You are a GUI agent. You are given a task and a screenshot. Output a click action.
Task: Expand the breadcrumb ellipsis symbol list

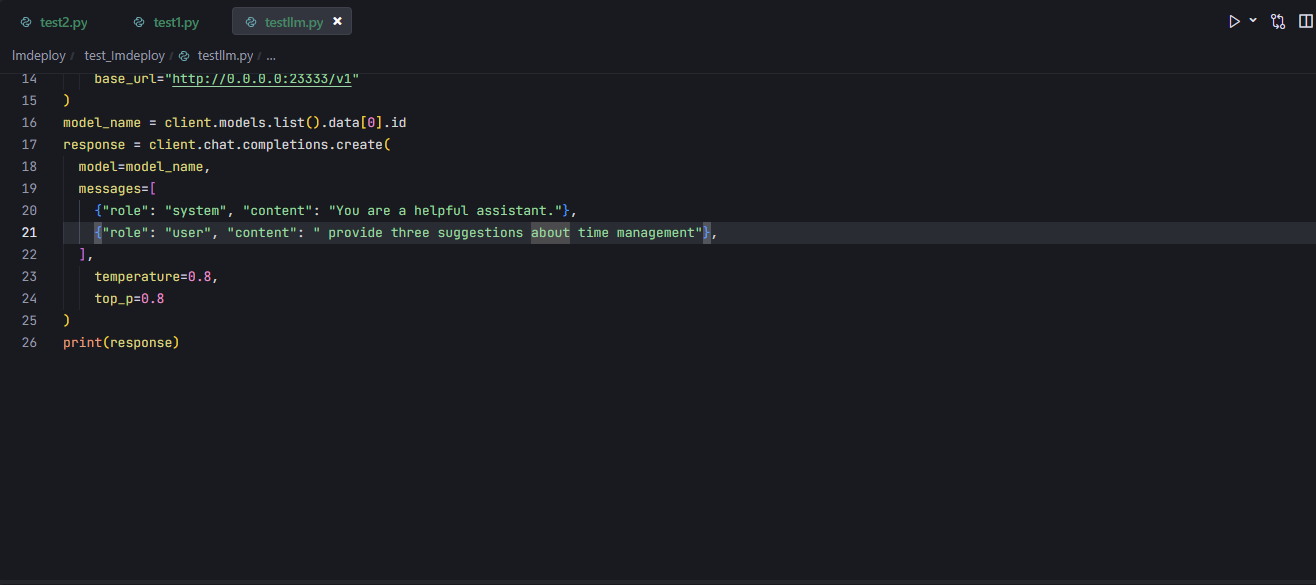[x=271, y=56]
